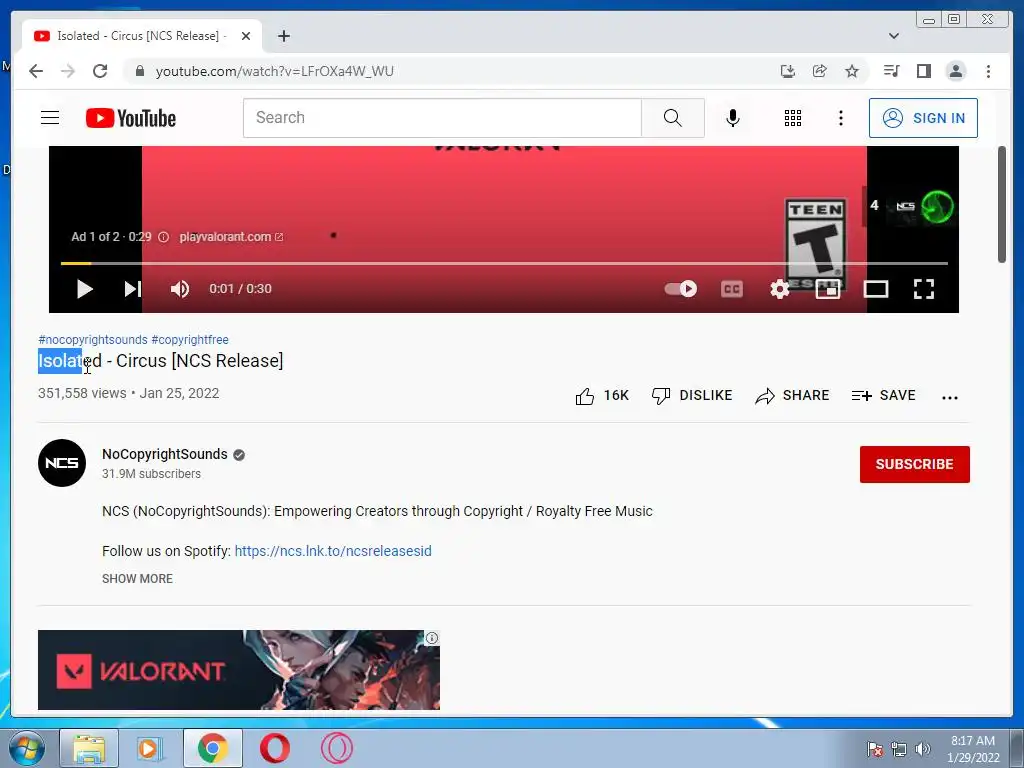
Task: Click the page vertical scrollbar
Action: click(1002, 205)
